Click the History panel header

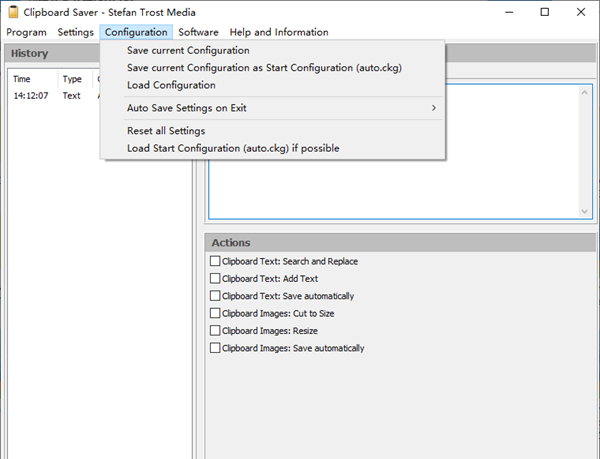[x=52, y=53]
